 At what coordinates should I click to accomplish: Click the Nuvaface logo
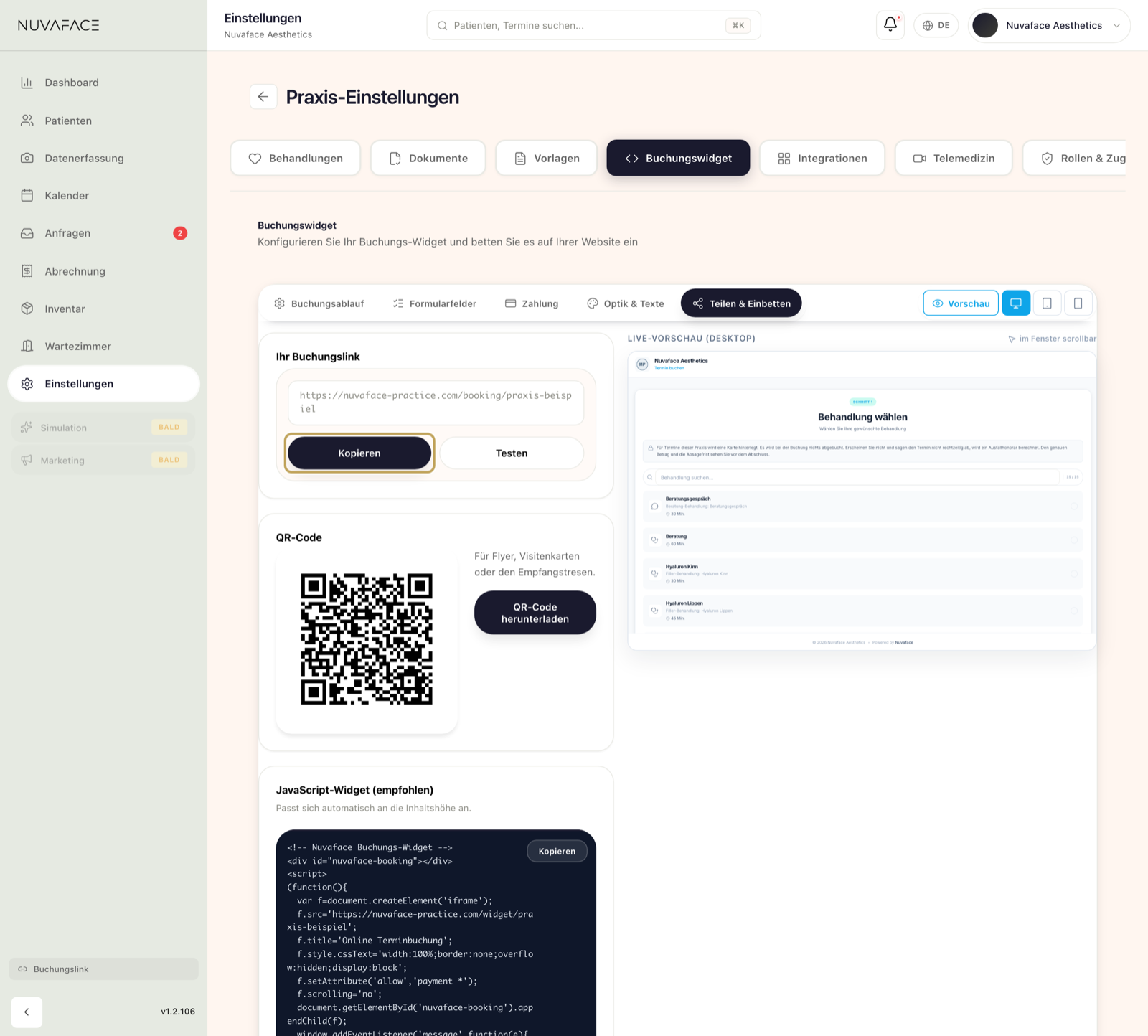59,25
